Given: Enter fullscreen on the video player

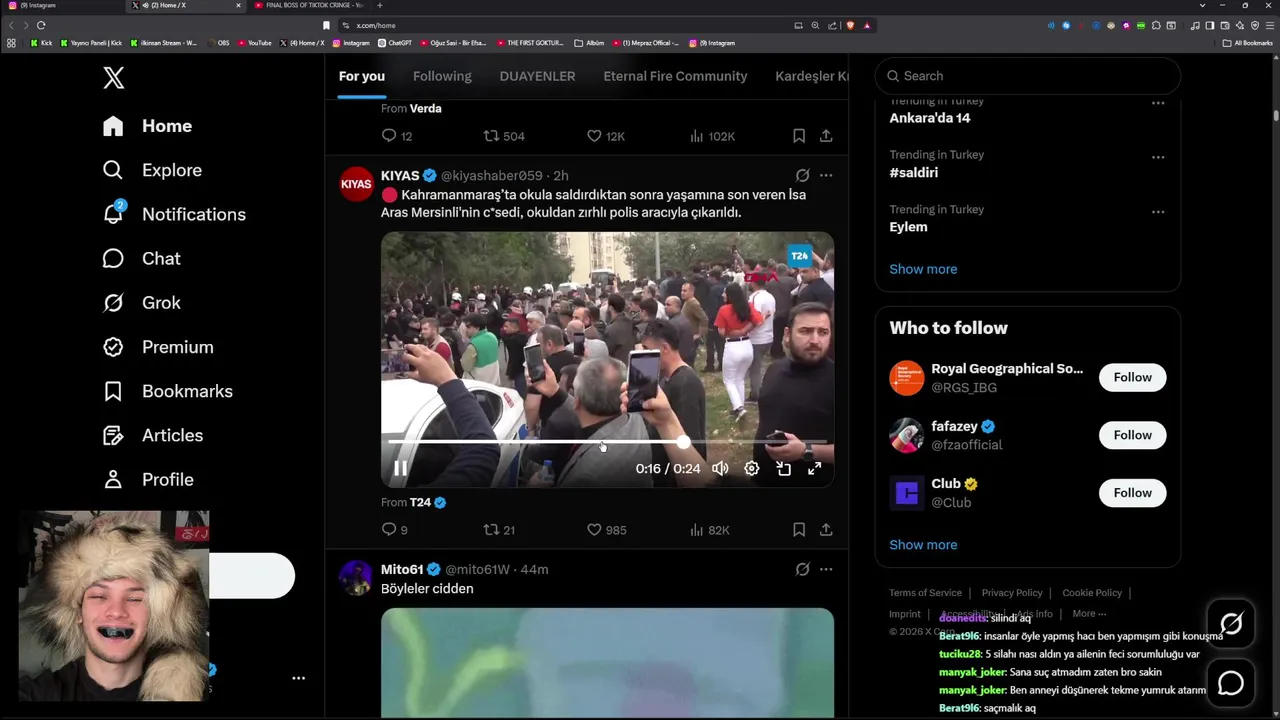Looking at the screenshot, I should click(x=815, y=468).
